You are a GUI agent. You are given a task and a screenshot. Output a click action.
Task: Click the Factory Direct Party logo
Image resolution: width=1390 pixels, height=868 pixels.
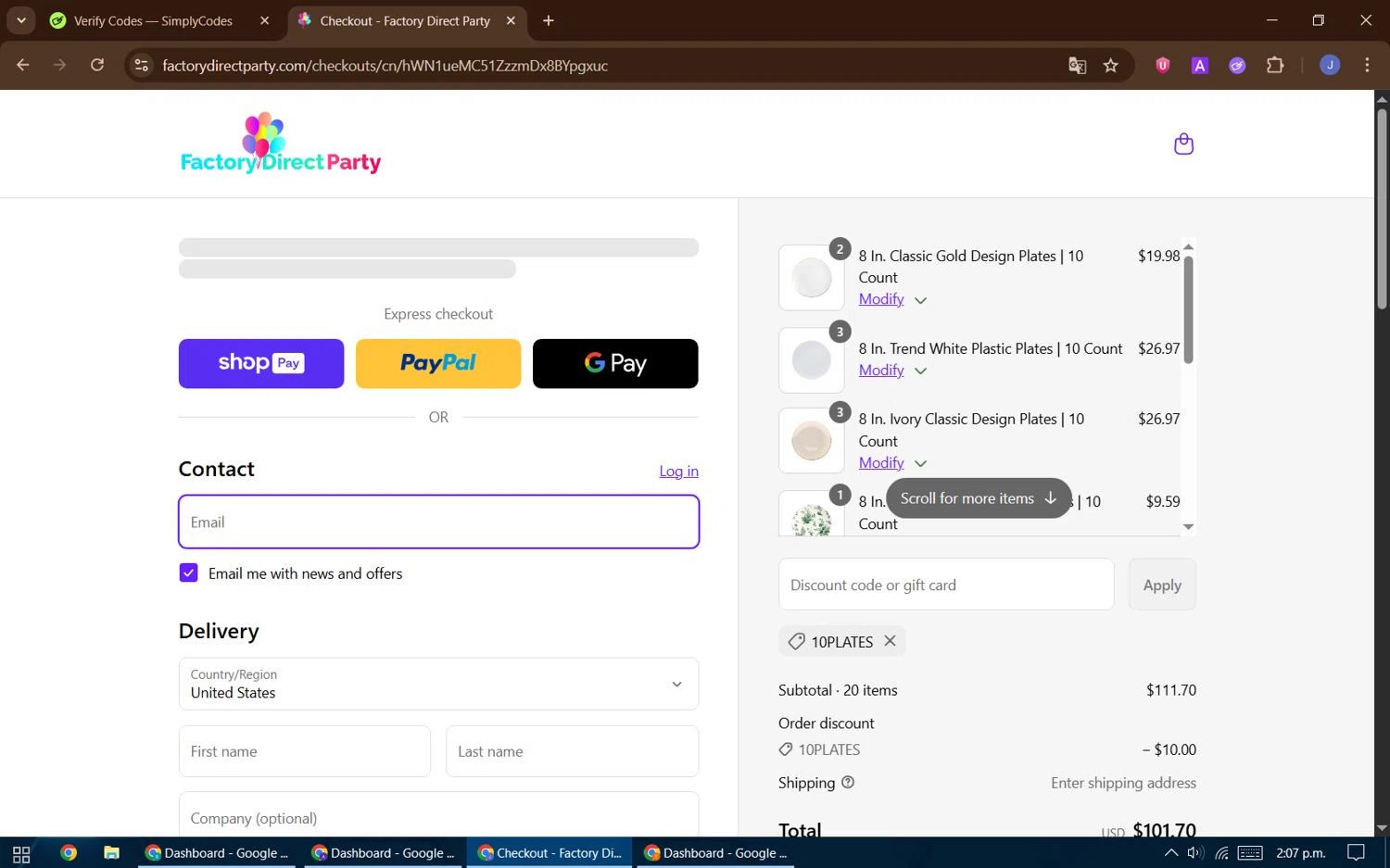click(x=281, y=144)
